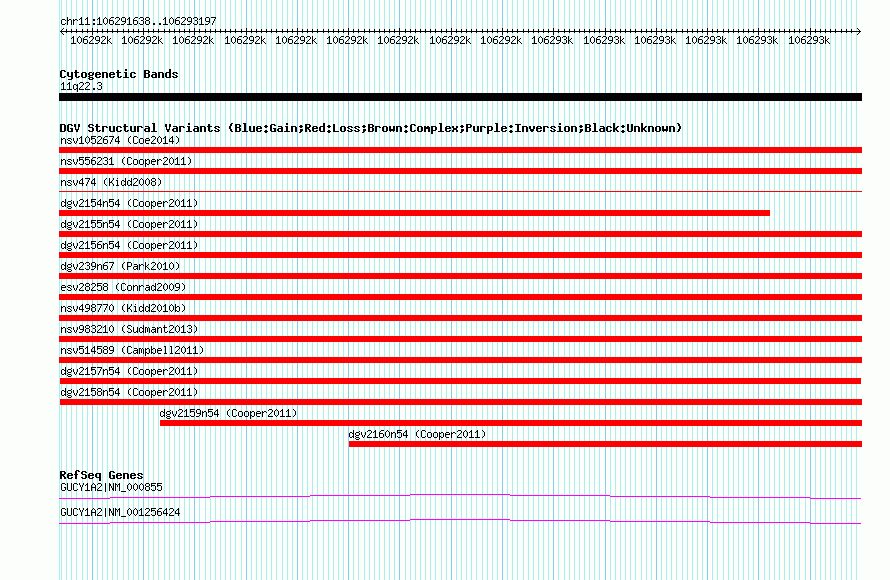Select the nsv556231 (Cooper2011) label

[x=126, y=161]
